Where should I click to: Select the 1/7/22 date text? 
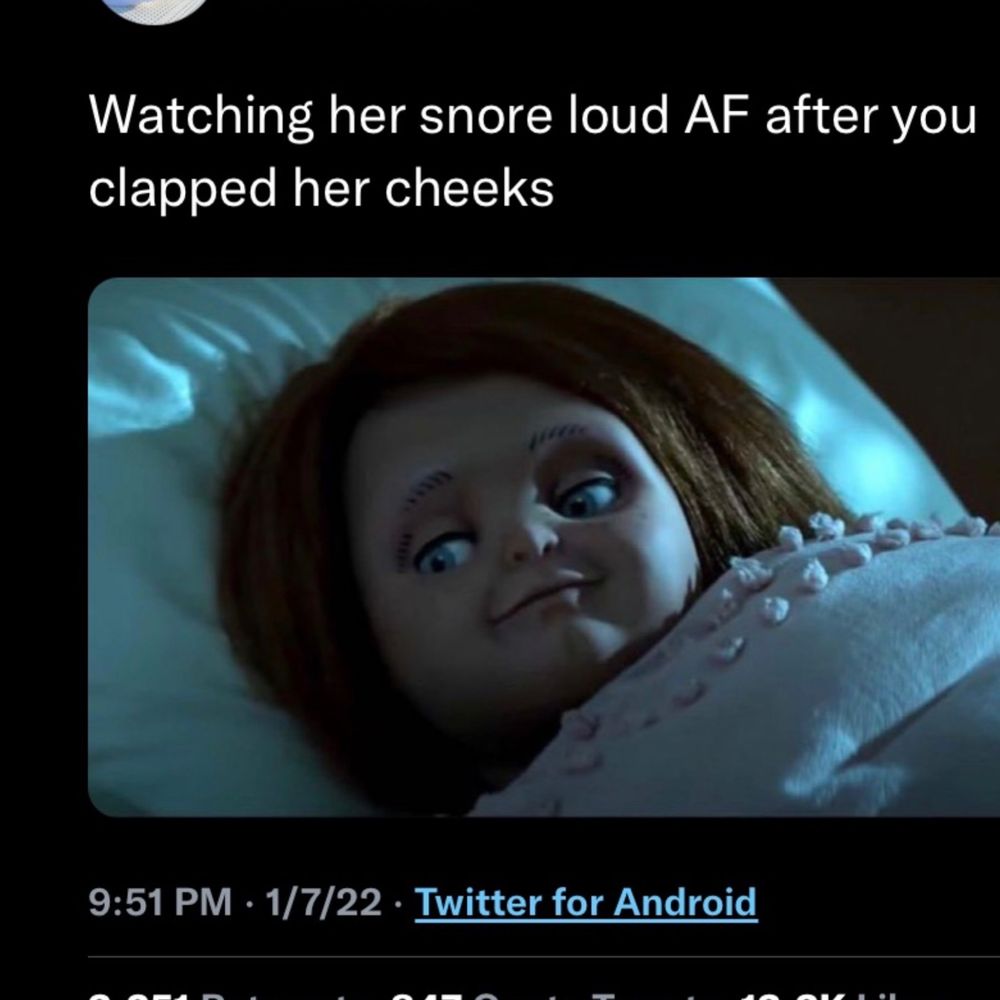click(x=323, y=902)
